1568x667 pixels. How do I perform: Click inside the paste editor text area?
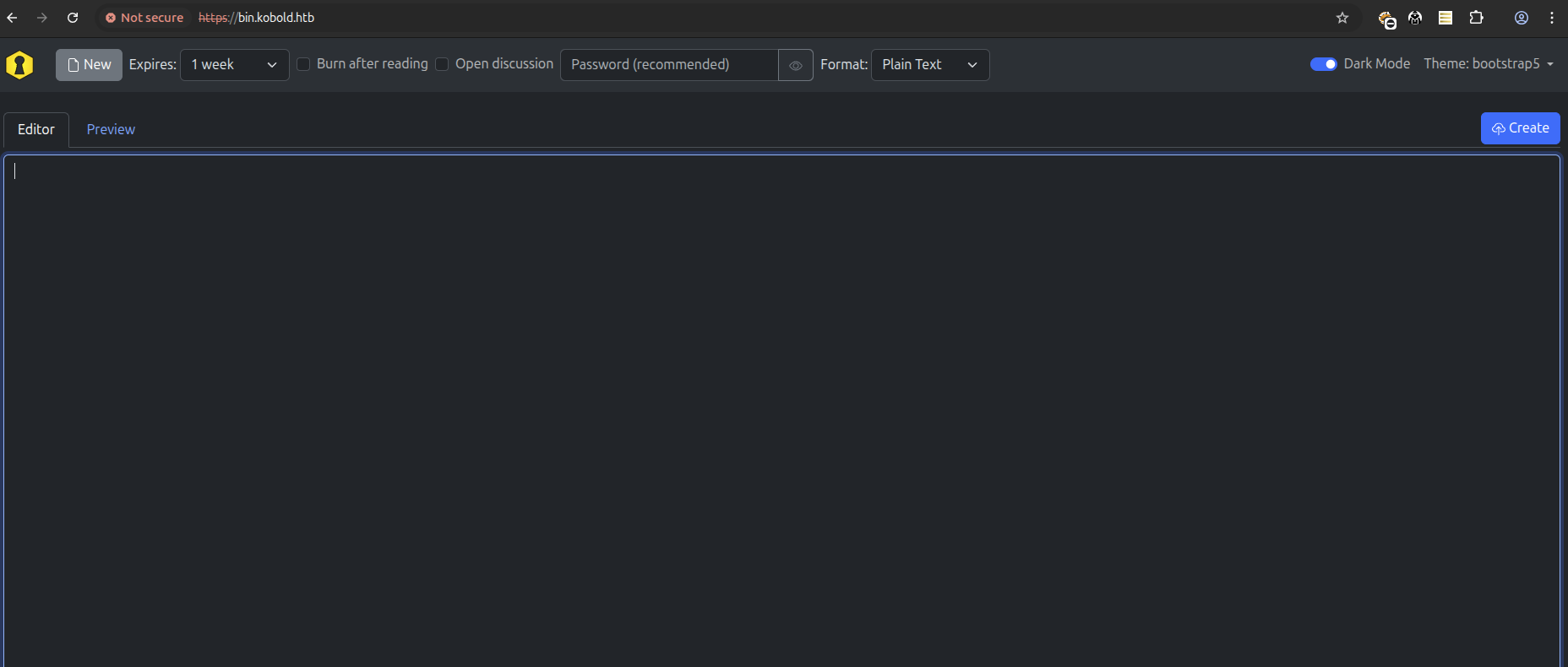[781, 410]
